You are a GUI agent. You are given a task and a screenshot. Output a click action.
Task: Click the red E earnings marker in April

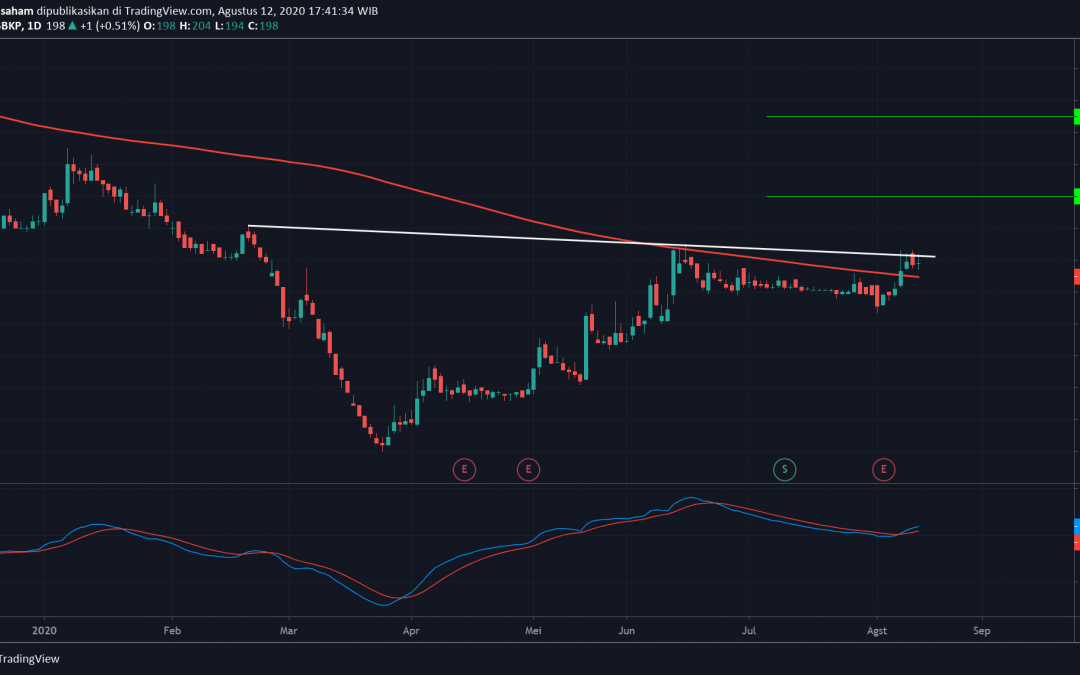(464, 469)
